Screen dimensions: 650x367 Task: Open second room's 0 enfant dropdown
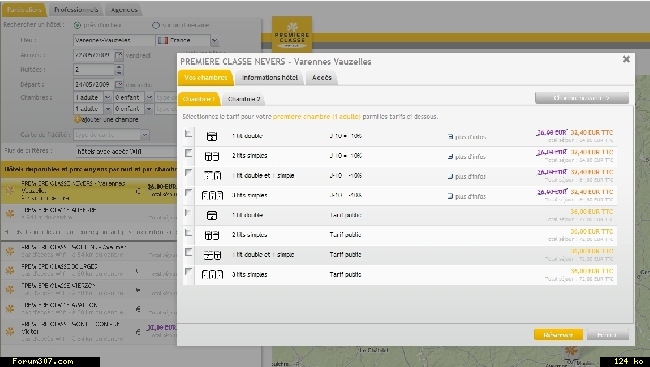tap(149, 109)
